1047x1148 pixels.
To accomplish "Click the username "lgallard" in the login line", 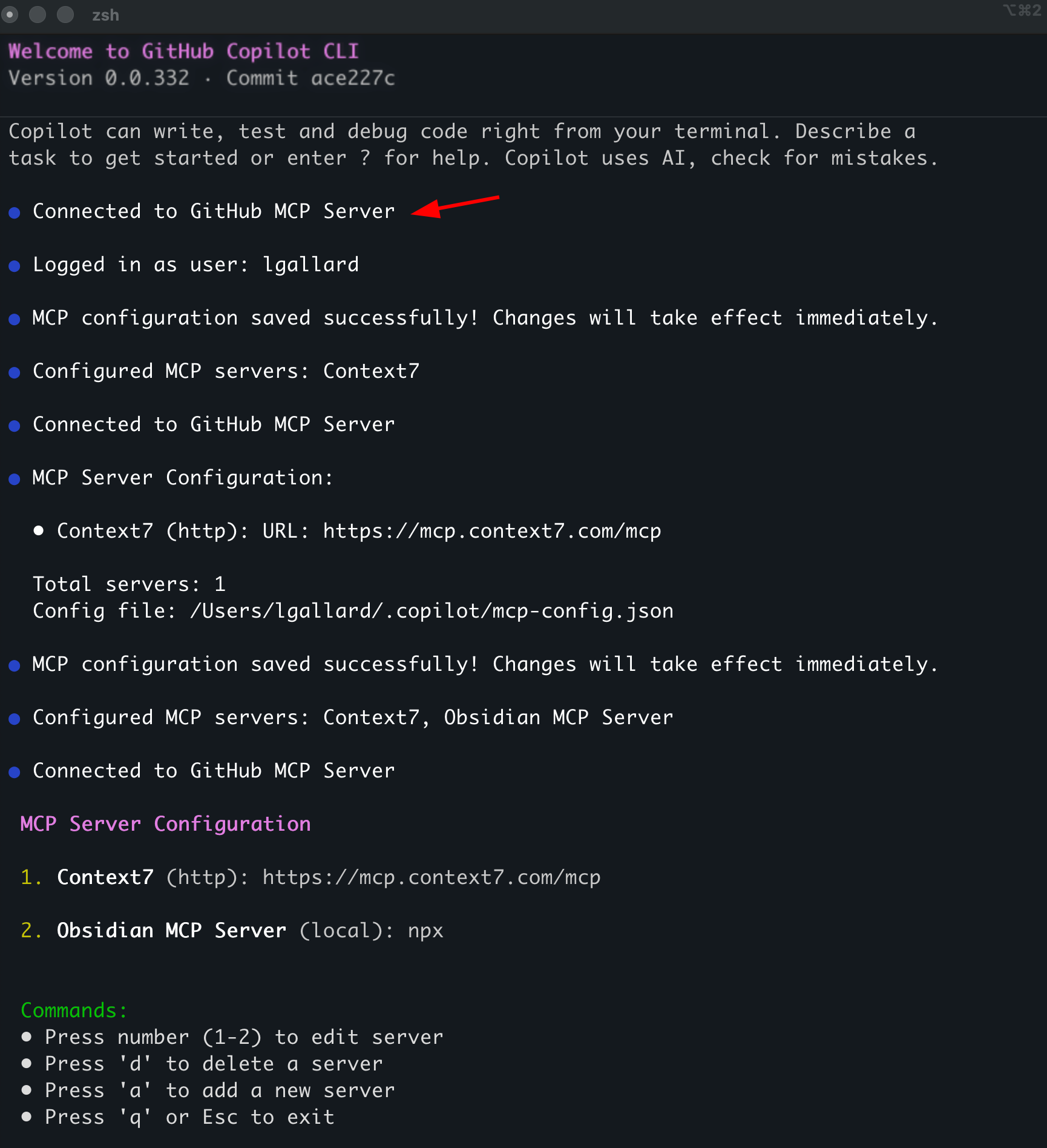I will [x=310, y=265].
